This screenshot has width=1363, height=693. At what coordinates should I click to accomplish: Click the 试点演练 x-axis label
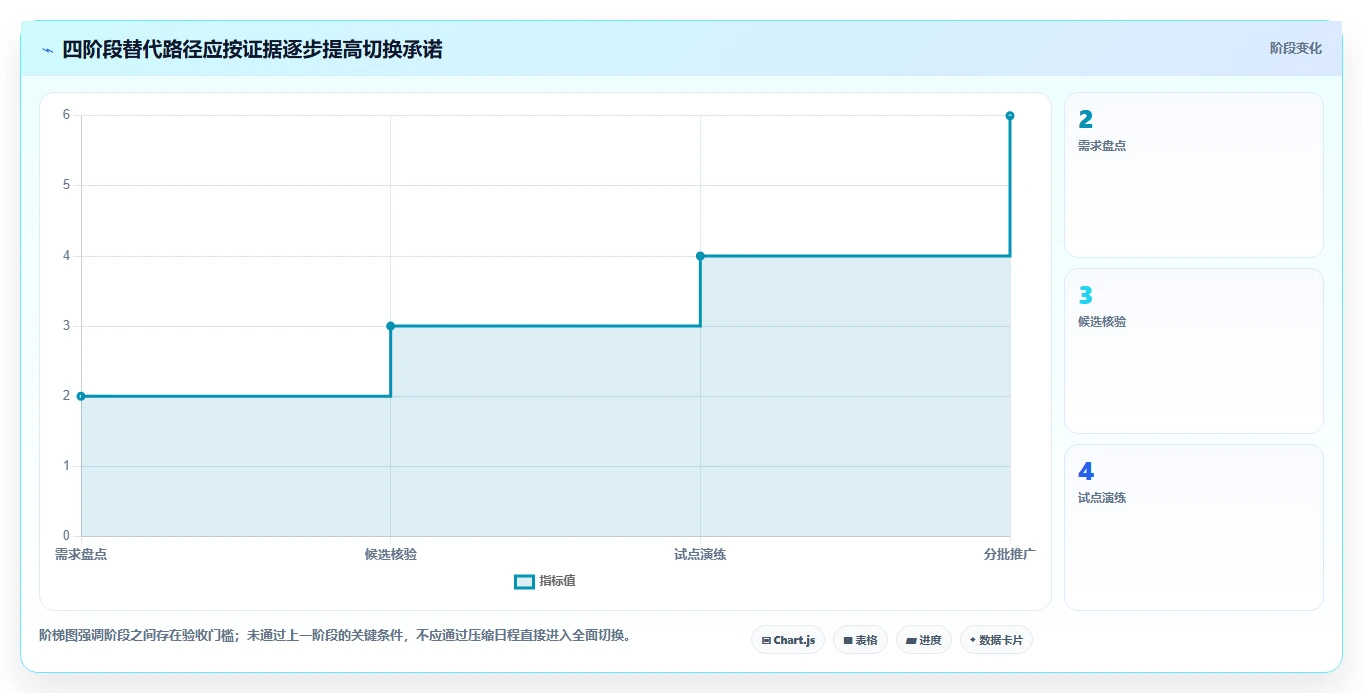click(x=700, y=554)
